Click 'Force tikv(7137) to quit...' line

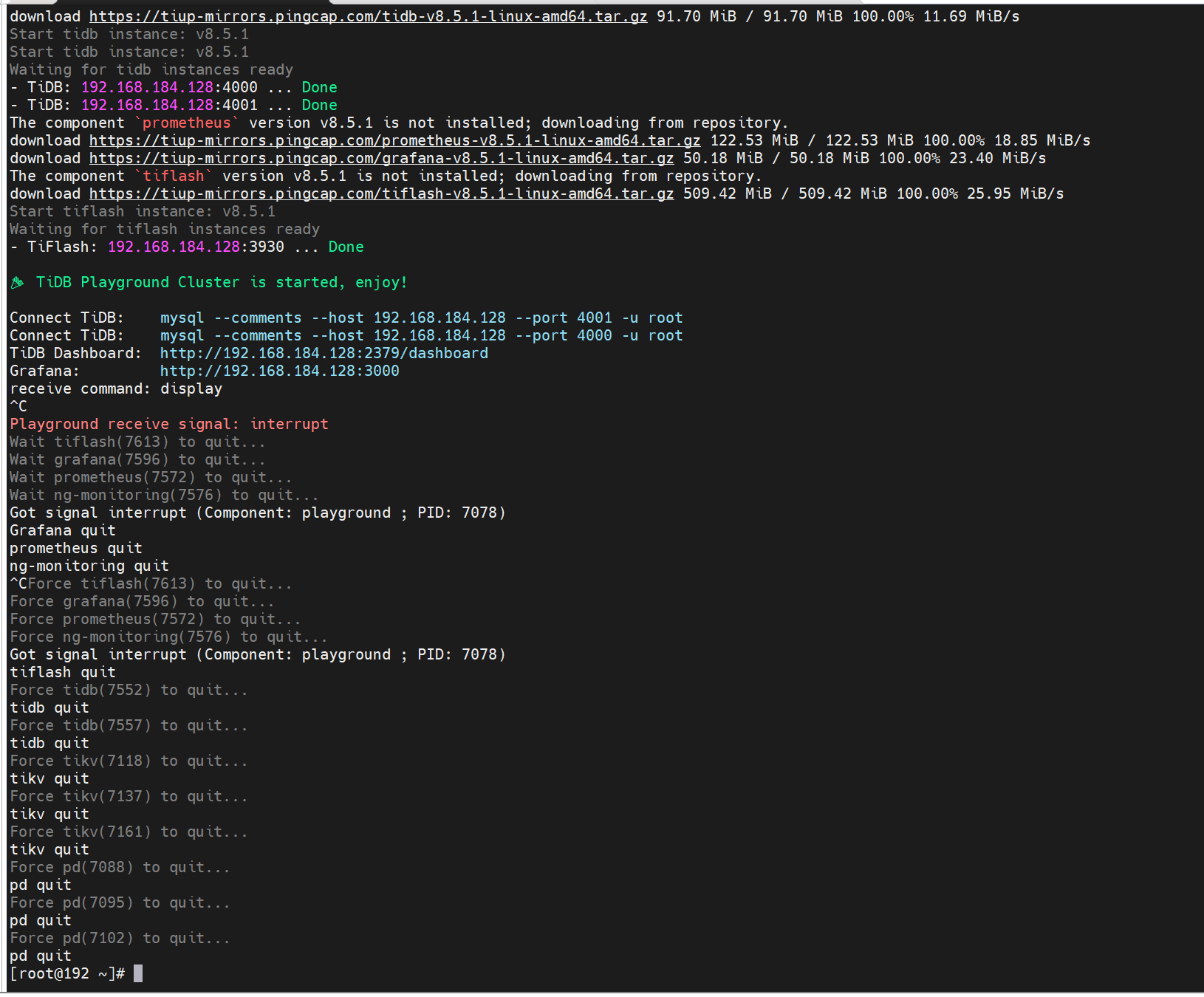pyautogui.click(x=129, y=796)
